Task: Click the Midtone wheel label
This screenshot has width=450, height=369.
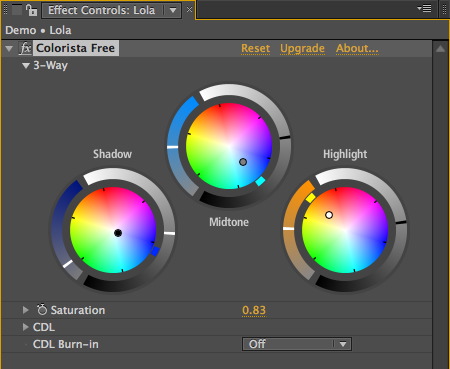Action: (x=229, y=222)
